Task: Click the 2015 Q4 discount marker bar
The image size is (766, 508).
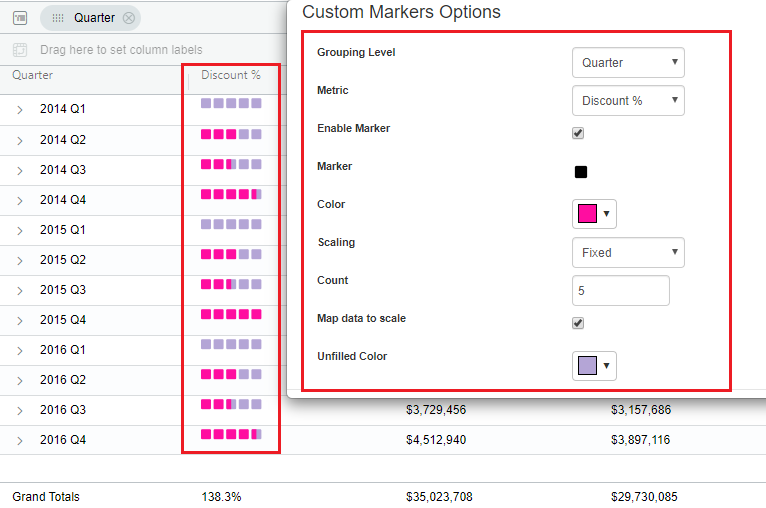Action: click(x=231, y=315)
